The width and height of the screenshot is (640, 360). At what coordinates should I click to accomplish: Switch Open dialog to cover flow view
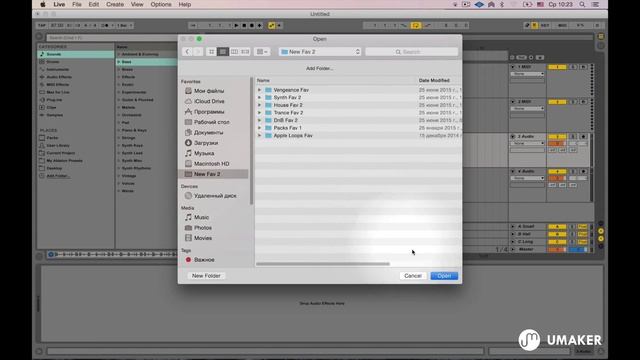pos(245,52)
